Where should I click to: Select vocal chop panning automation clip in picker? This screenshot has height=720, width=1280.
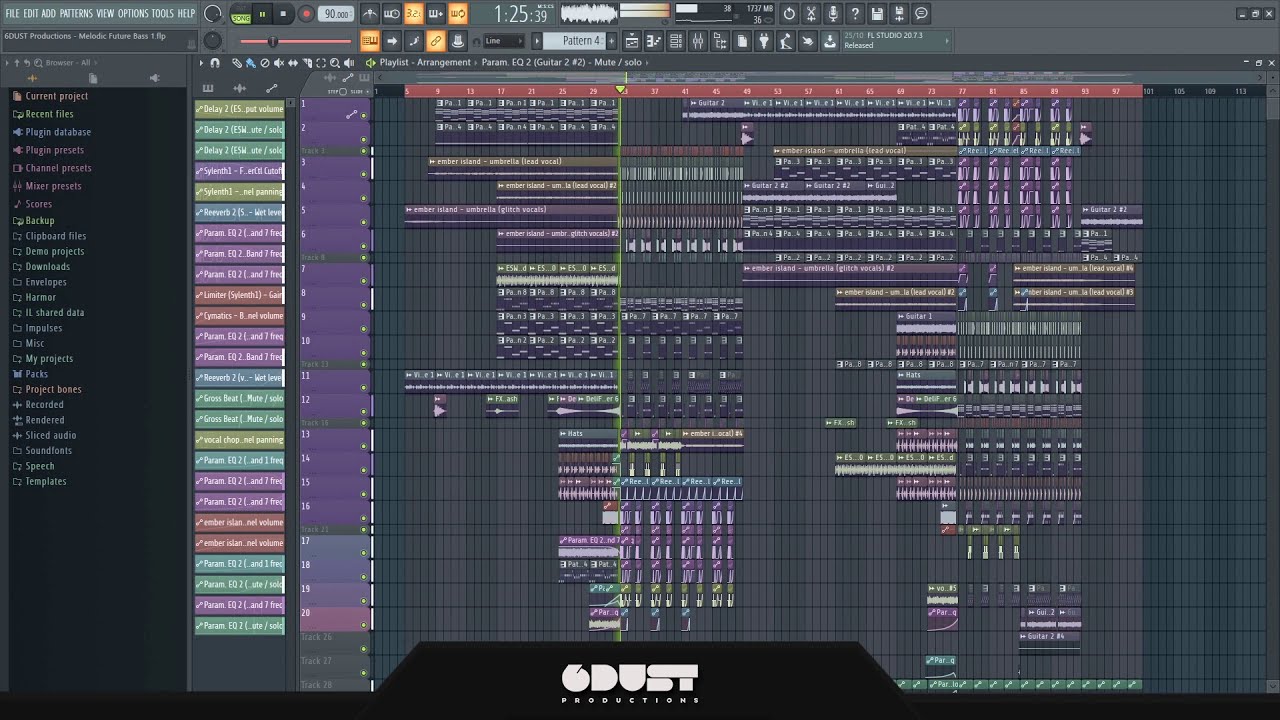click(240, 440)
